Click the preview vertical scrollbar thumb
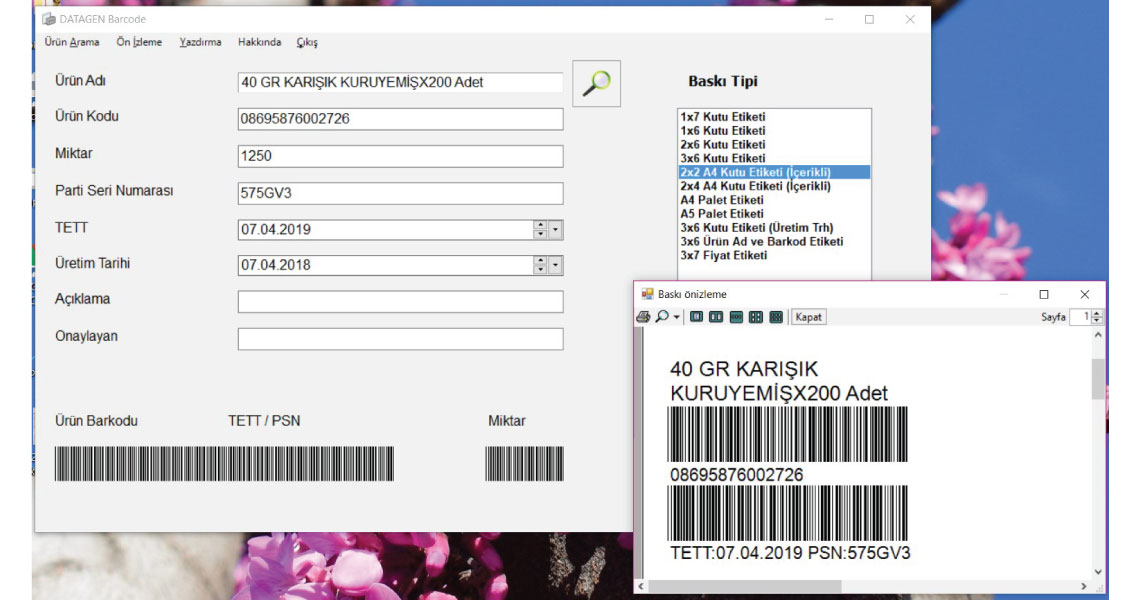 tap(1098, 379)
